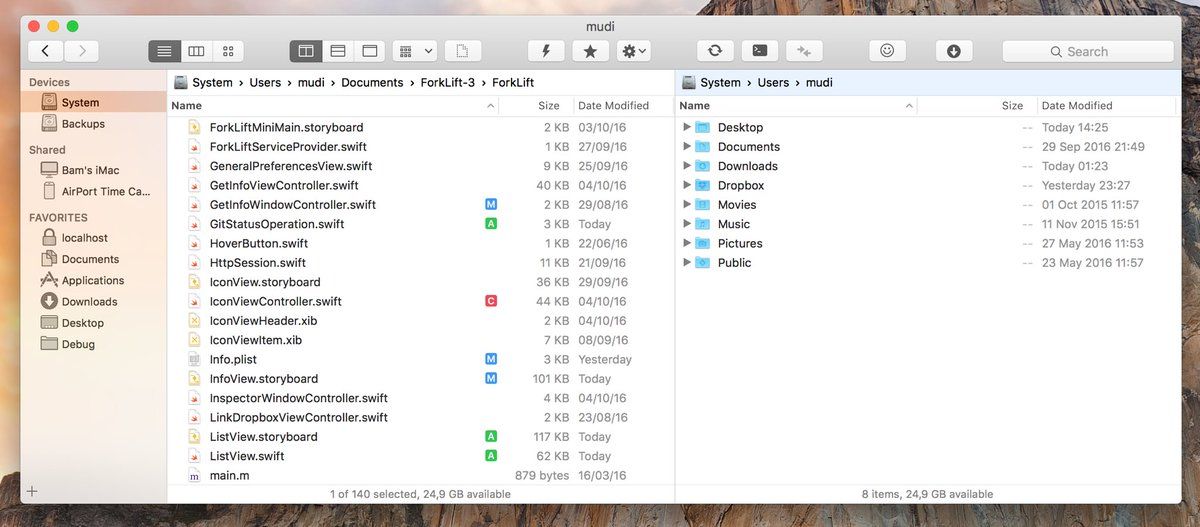
Task: Expand the Dropbox folder disclosure triangle
Action: 687,185
